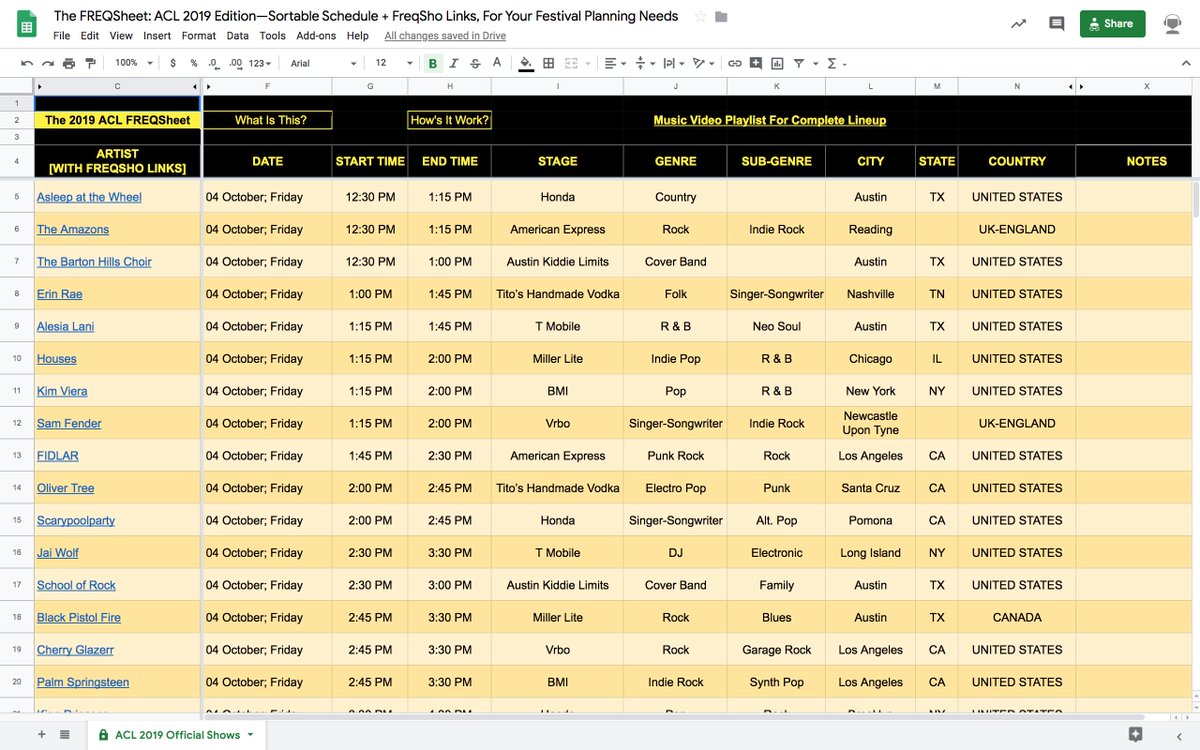Open the Data menu
Screen dimensions: 1200x750
coord(237,35)
